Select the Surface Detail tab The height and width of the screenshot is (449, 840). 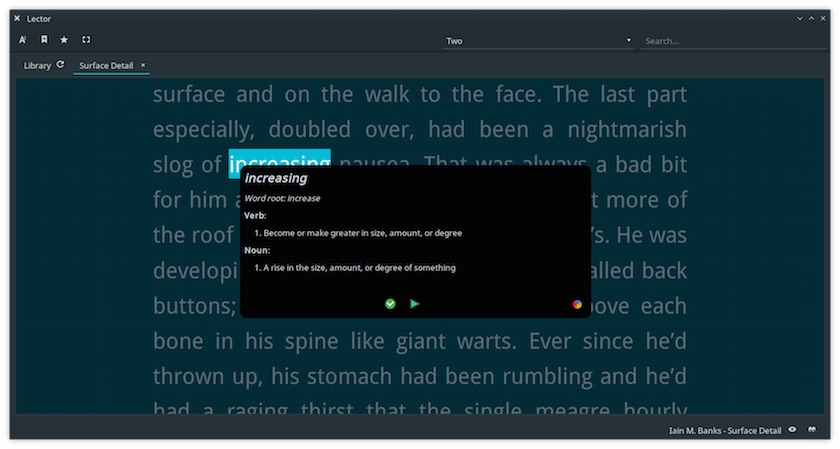(x=106, y=65)
